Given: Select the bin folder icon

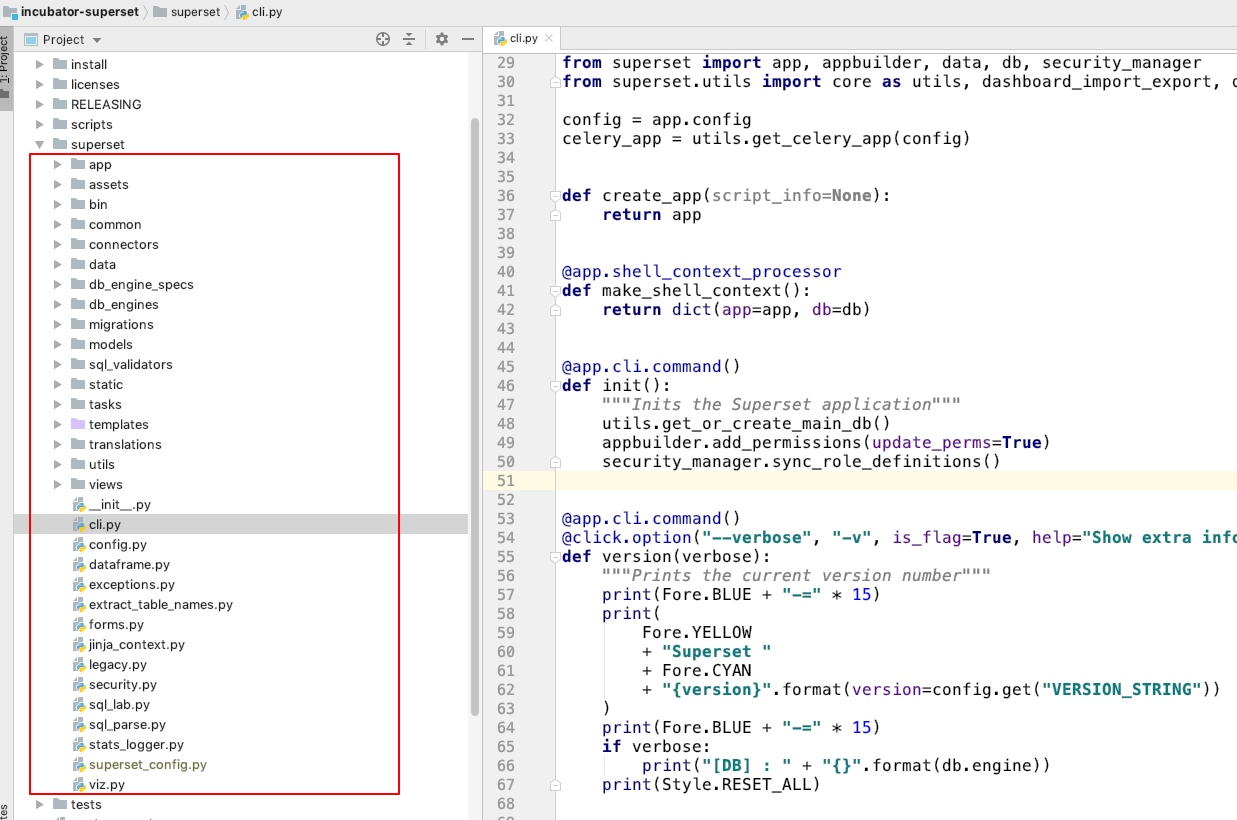Looking at the screenshot, I should point(78,204).
